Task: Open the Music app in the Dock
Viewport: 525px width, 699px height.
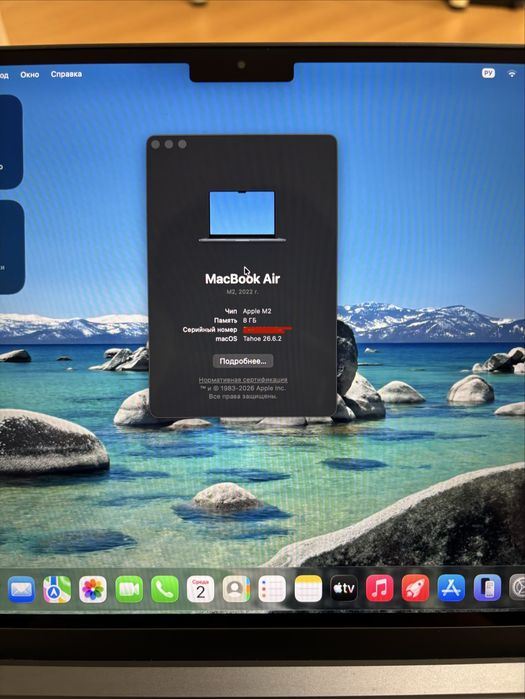Action: point(380,588)
